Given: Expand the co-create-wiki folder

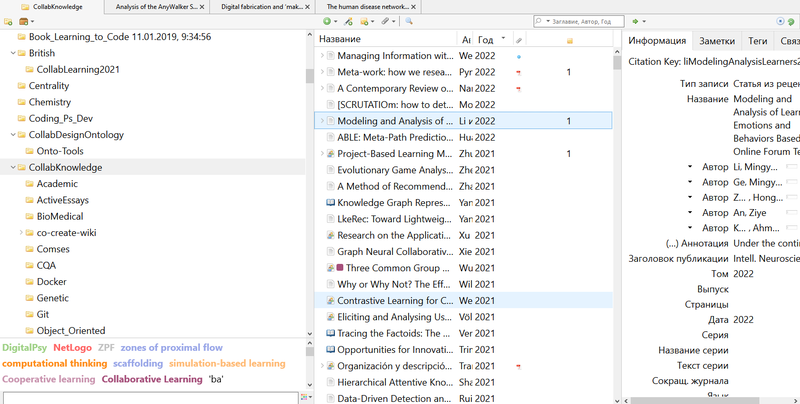Looking at the screenshot, I should (x=21, y=232).
